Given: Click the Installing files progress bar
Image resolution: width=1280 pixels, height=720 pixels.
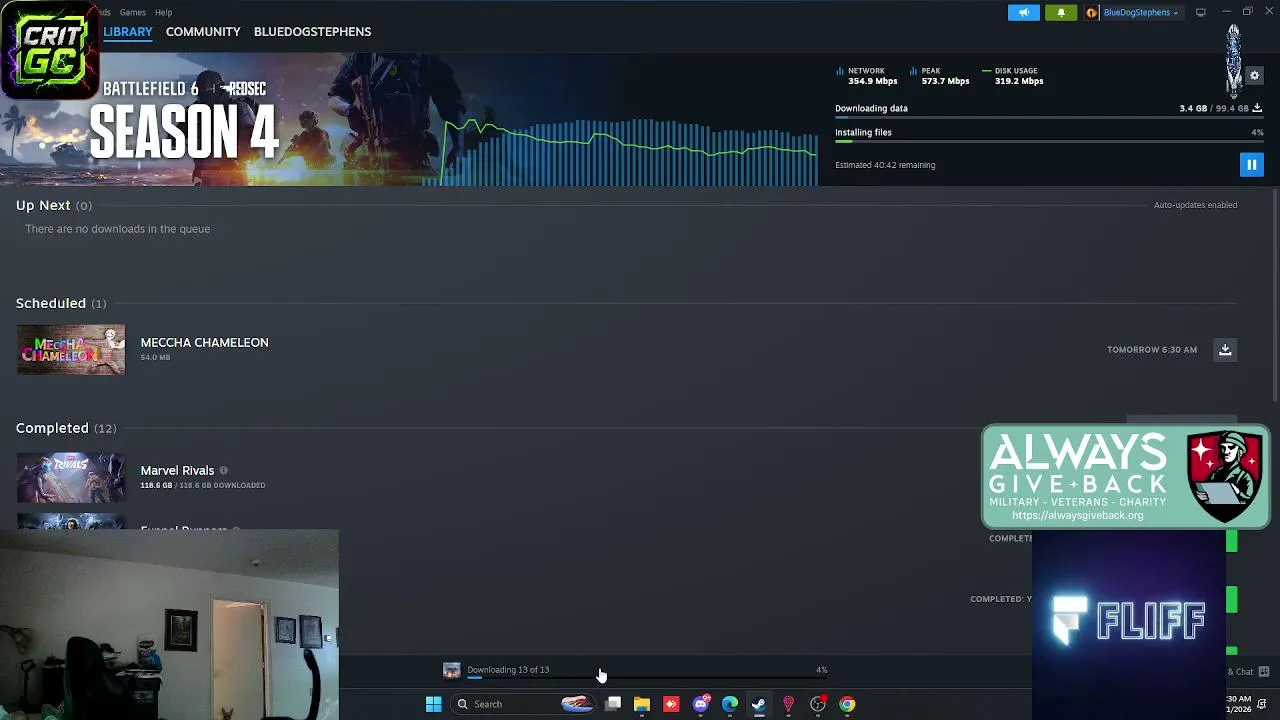Looking at the screenshot, I should click(x=1049, y=142).
